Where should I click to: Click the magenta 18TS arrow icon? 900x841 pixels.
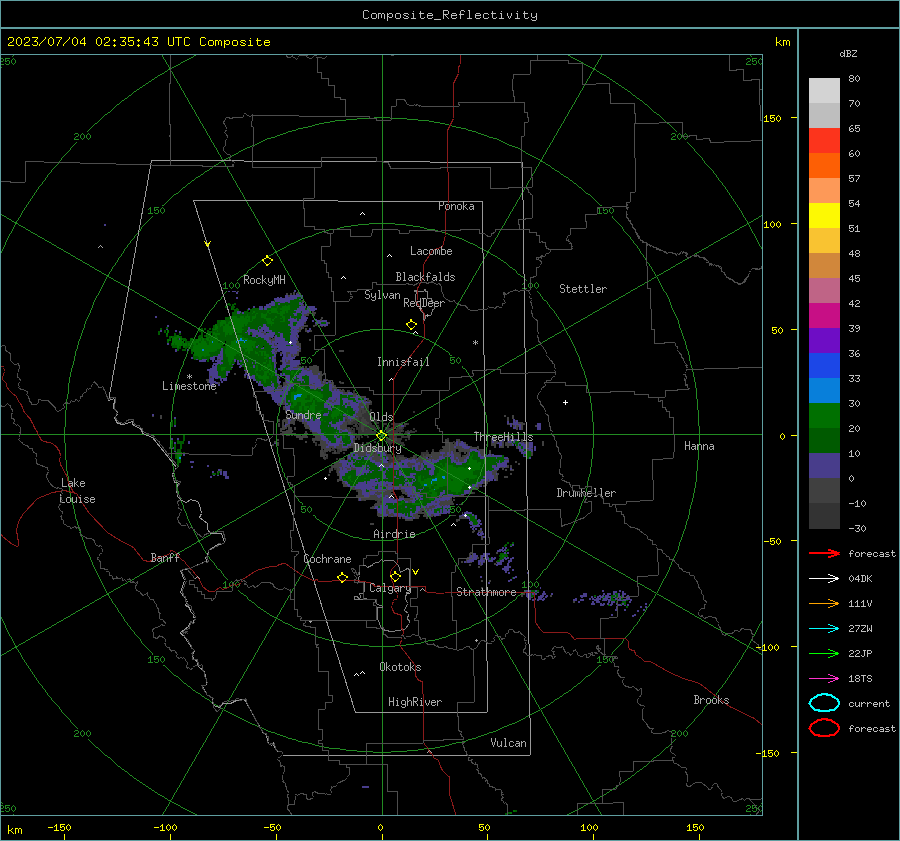point(824,679)
